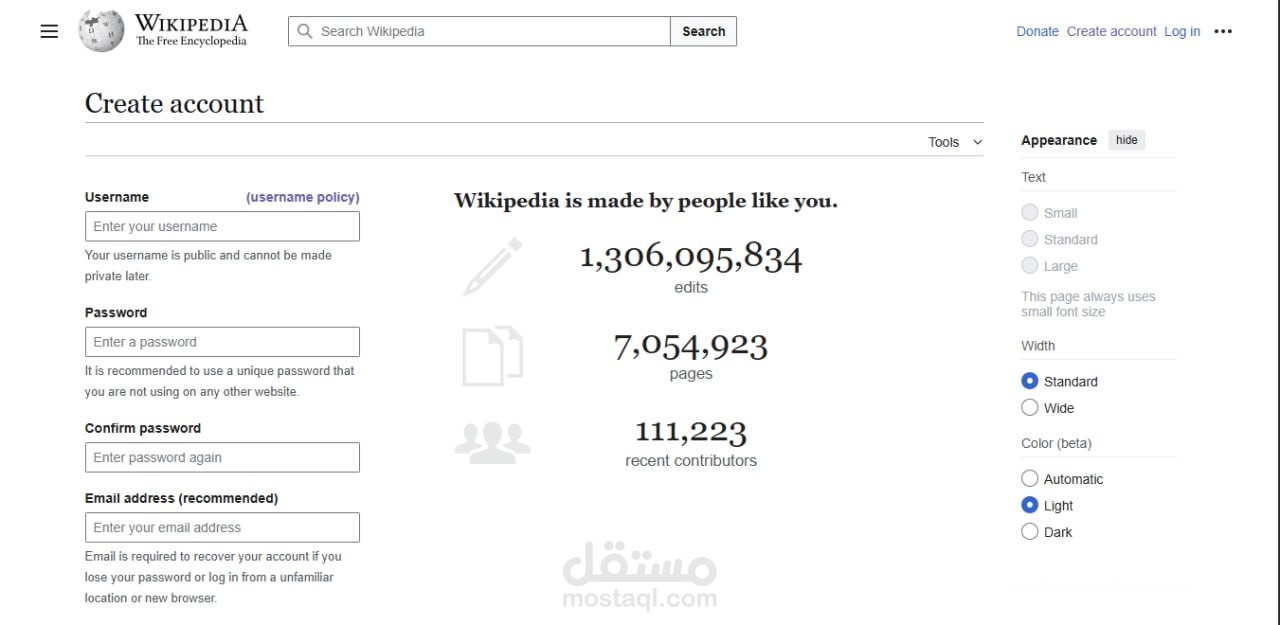The image size is (1280, 625).
Task: Click the Confirm password field
Action: click(222, 457)
